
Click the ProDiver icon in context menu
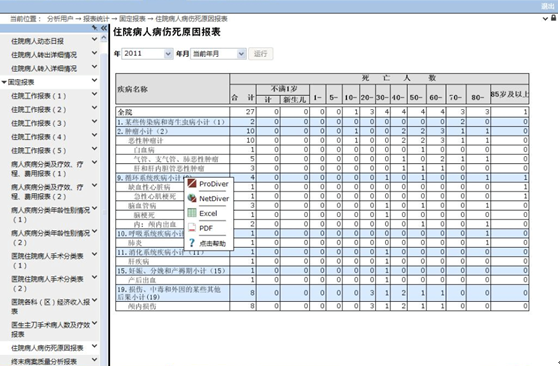point(192,184)
